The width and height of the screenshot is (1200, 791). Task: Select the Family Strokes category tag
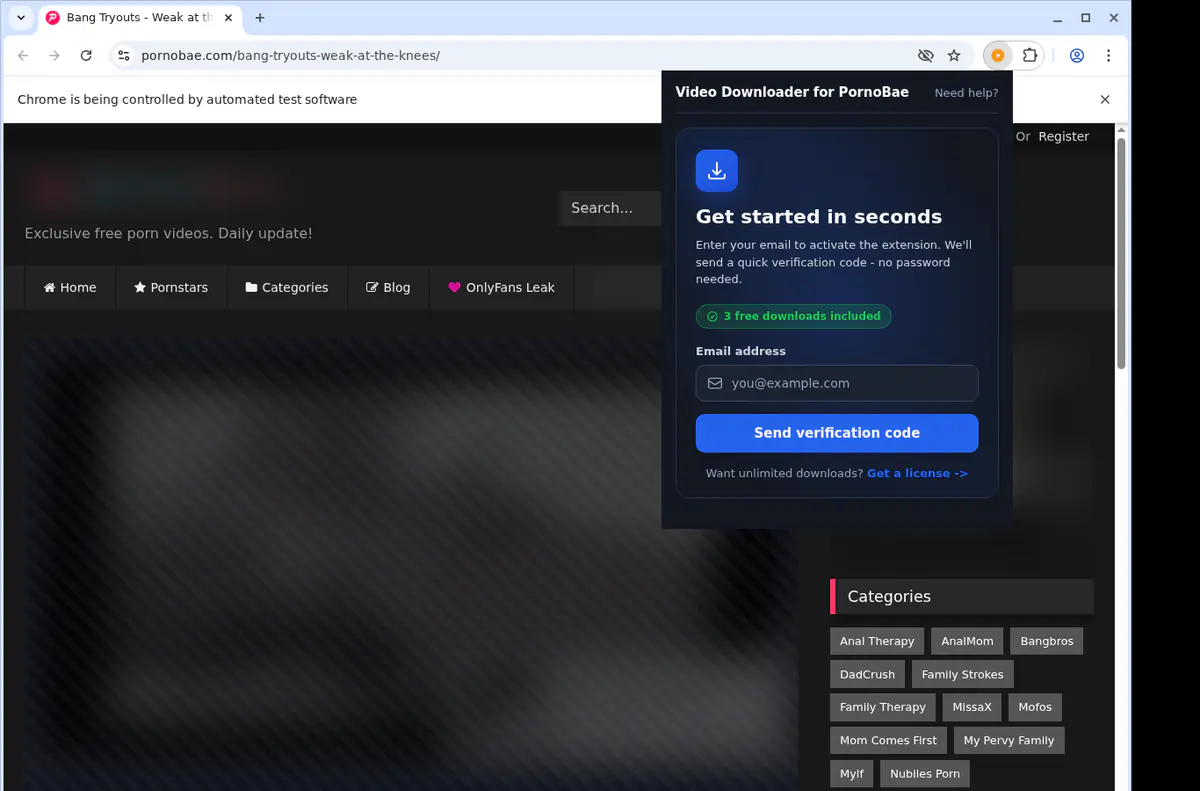click(962, 674)
